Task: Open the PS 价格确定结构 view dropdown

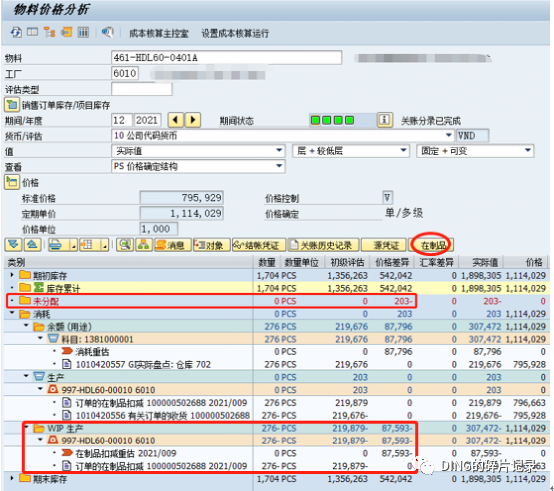Action: point(279,166)
